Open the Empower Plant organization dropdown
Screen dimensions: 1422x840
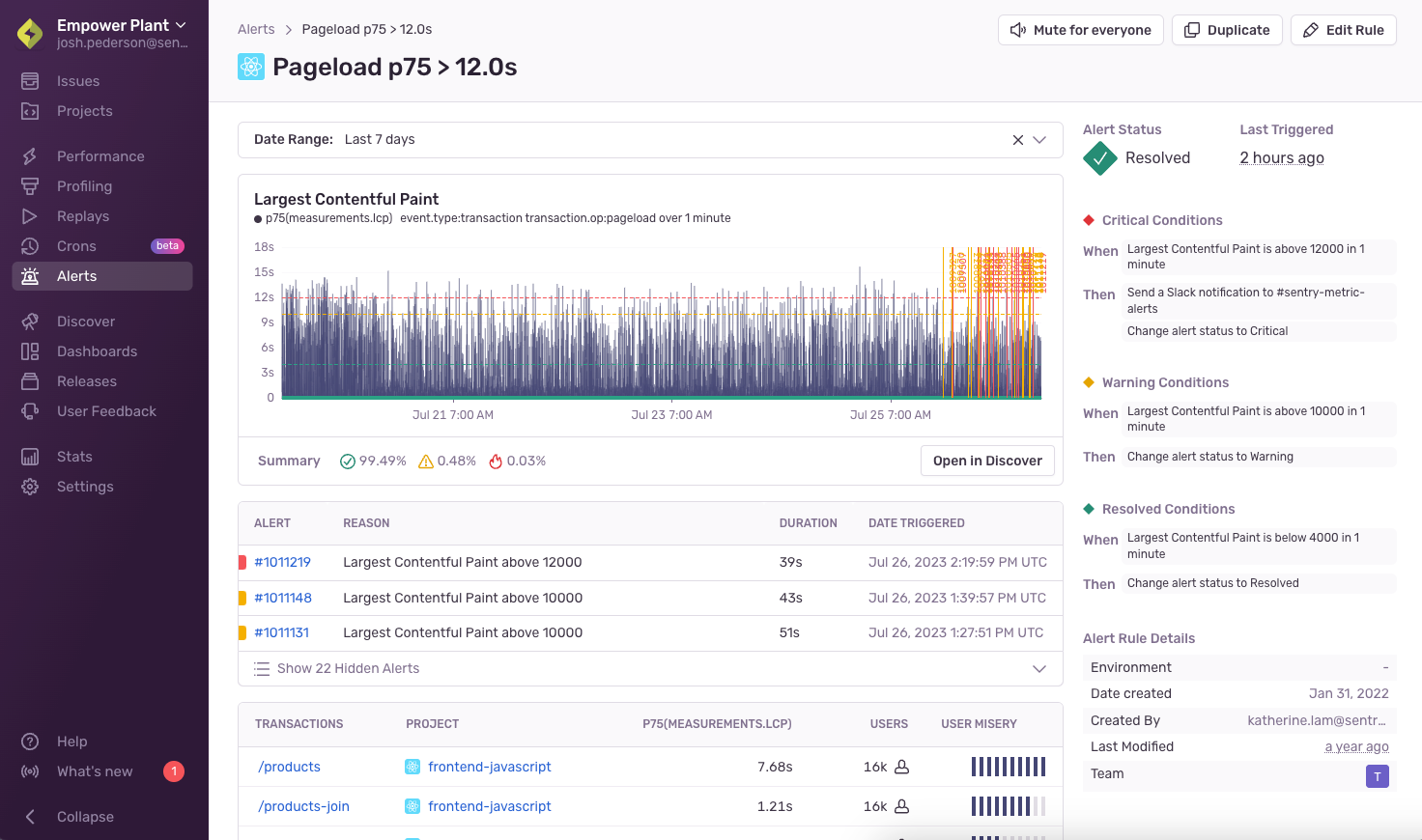(122, 25)
